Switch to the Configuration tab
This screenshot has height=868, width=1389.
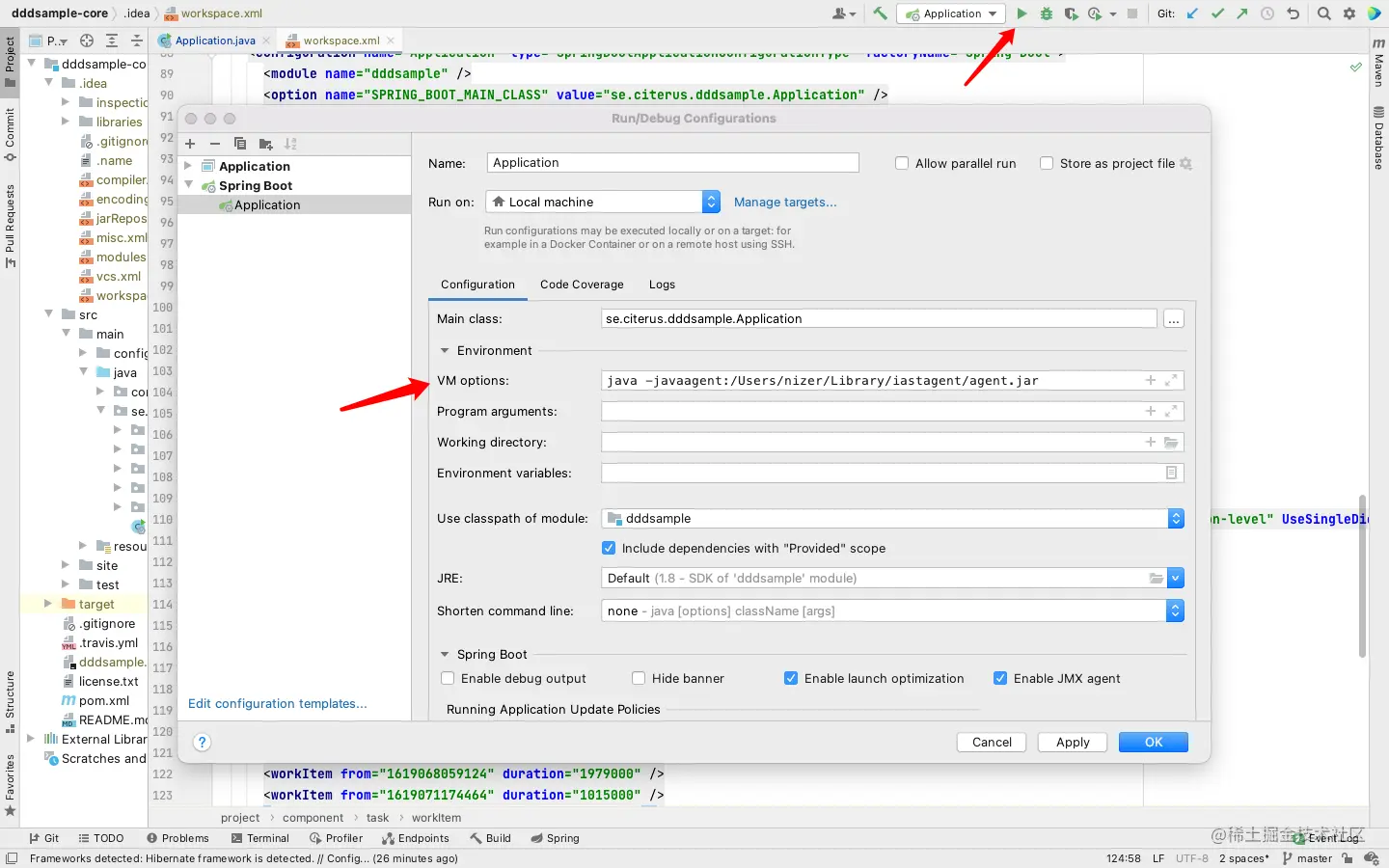click(x=477, y=285)
